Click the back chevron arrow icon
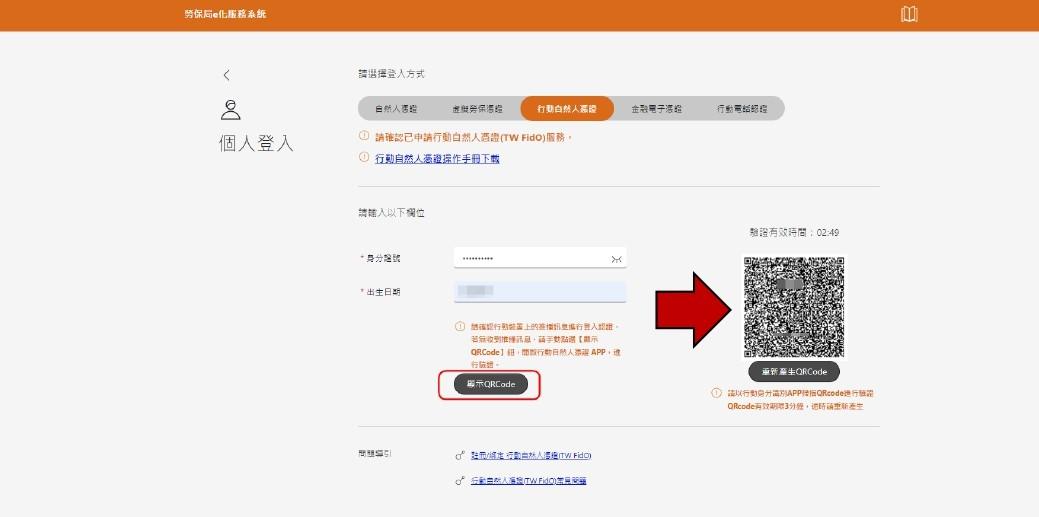This screenshot has width=1039, height=517. [x=227, y=75]
